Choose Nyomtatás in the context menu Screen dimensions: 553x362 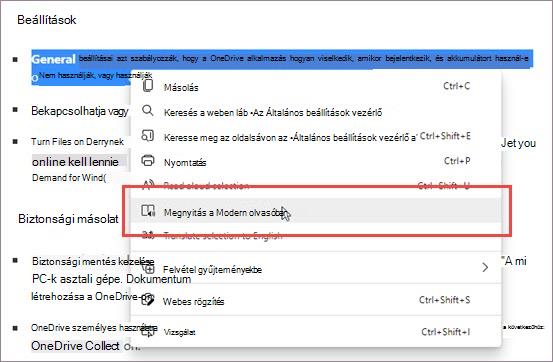[x=316, y=162]
